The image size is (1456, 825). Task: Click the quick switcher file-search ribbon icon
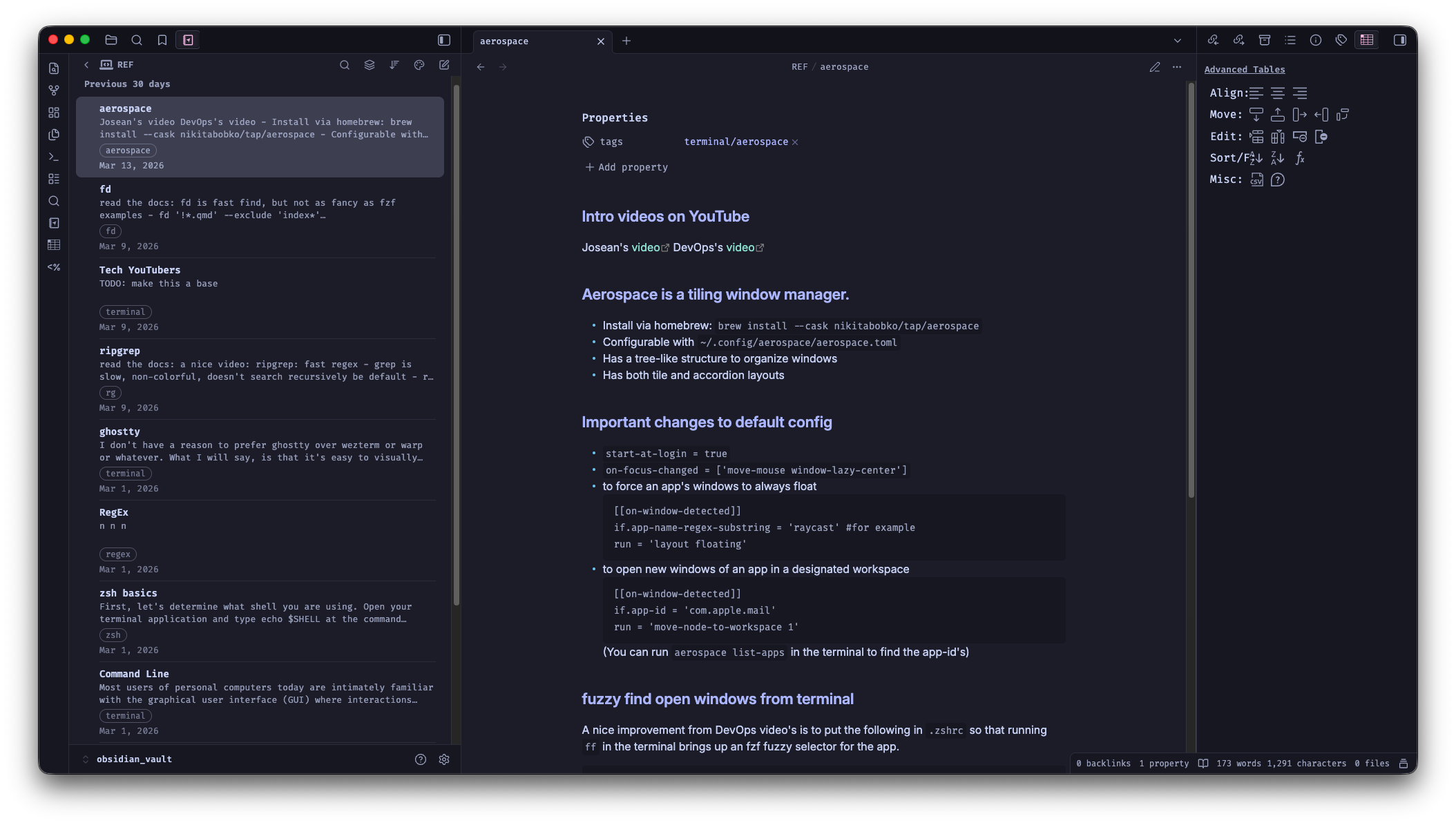point(54,68)
